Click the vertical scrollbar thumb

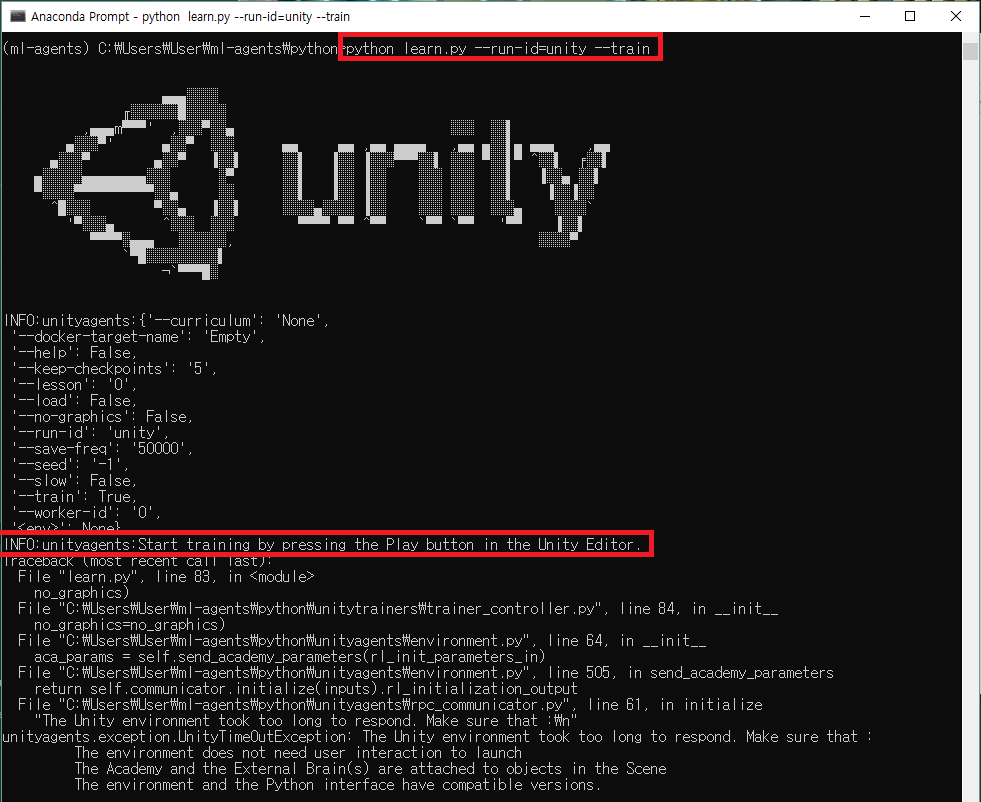(970, 52)
